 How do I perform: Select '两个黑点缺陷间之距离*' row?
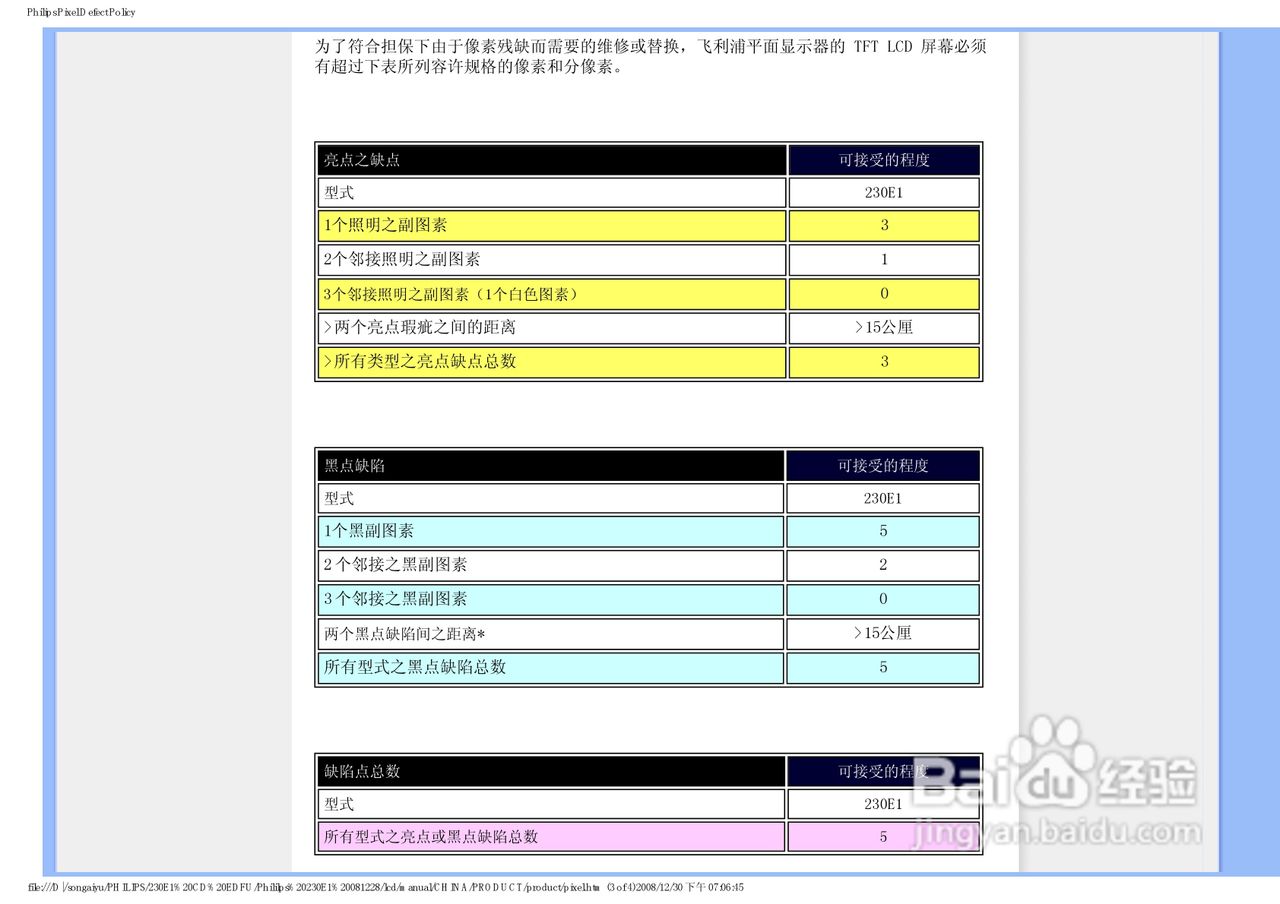[551, 634]
